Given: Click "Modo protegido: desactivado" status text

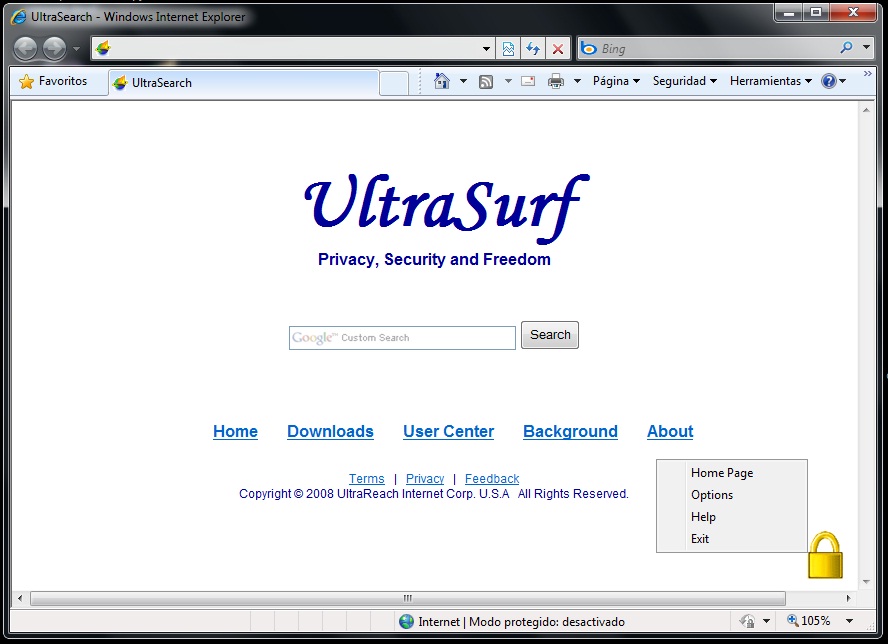Looking at the screenshot, I should (547, 622).
